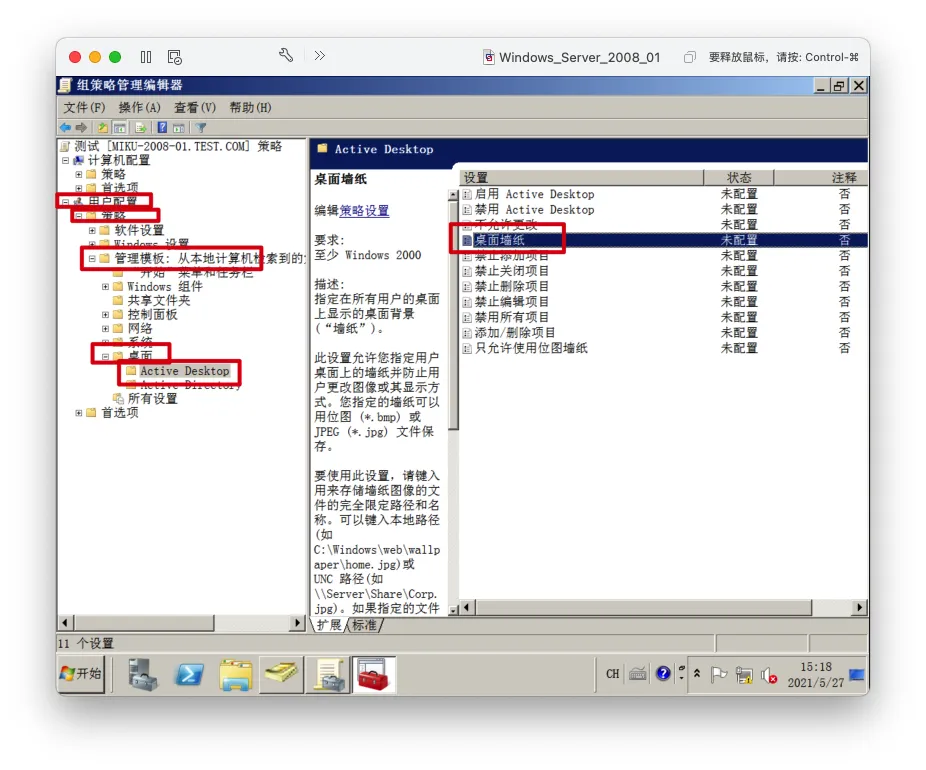Open the VM settings wrench icon
The image size is (926, 770).
pyautogui.click(x=286, y=56)
